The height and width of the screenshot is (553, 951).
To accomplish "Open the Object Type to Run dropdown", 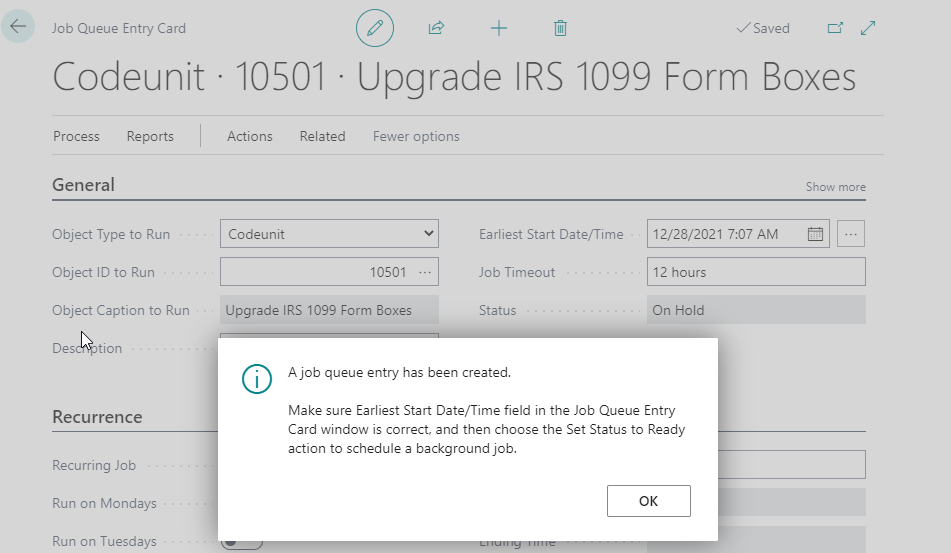I will [329, 234].
